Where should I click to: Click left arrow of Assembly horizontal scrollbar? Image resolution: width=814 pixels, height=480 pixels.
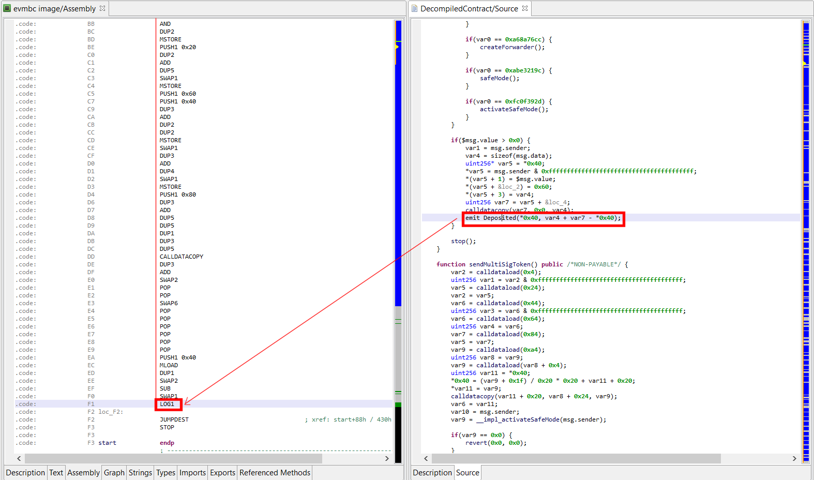(19, 459)
